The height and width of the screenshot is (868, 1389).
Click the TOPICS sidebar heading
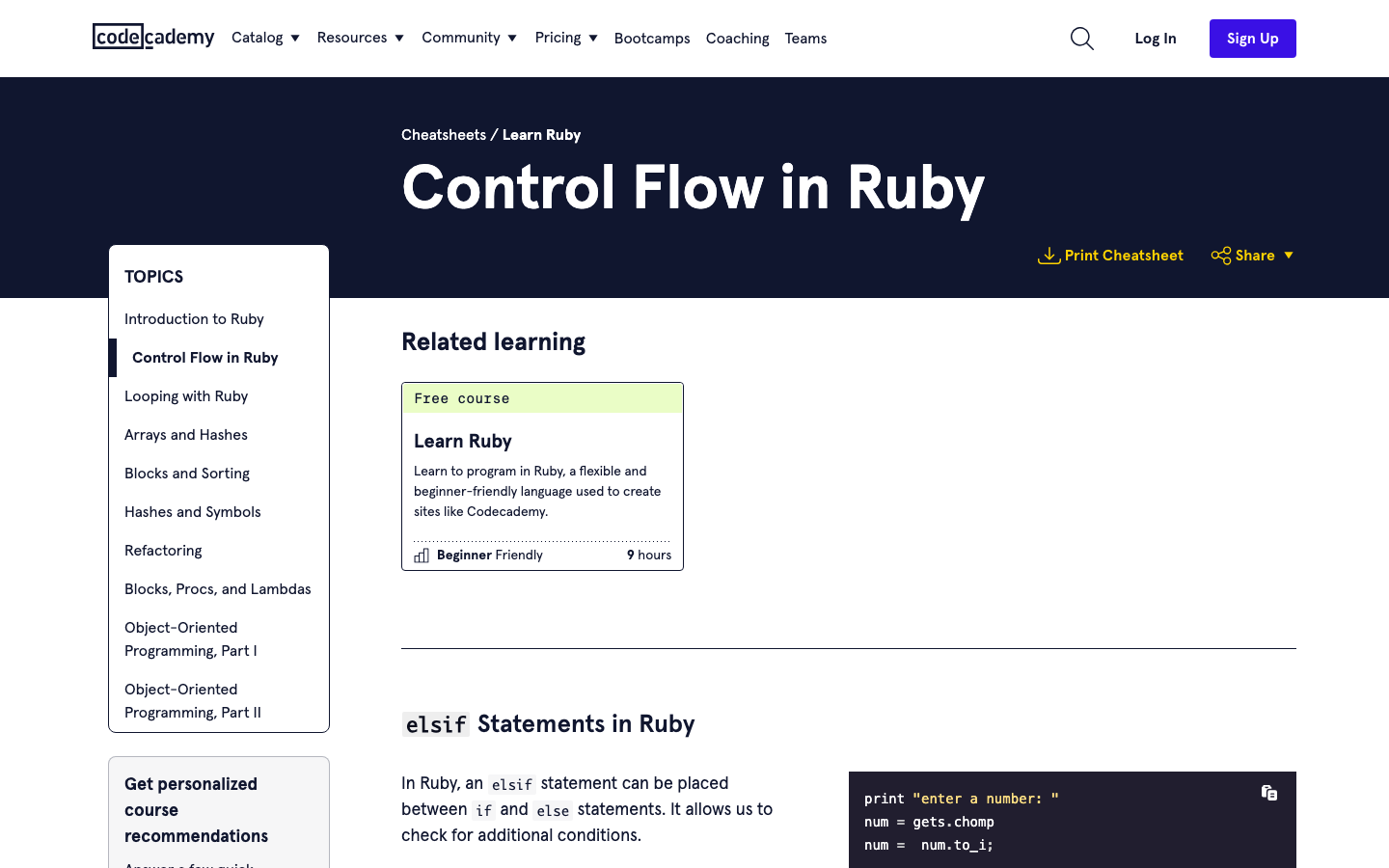[x=153, y=277]
